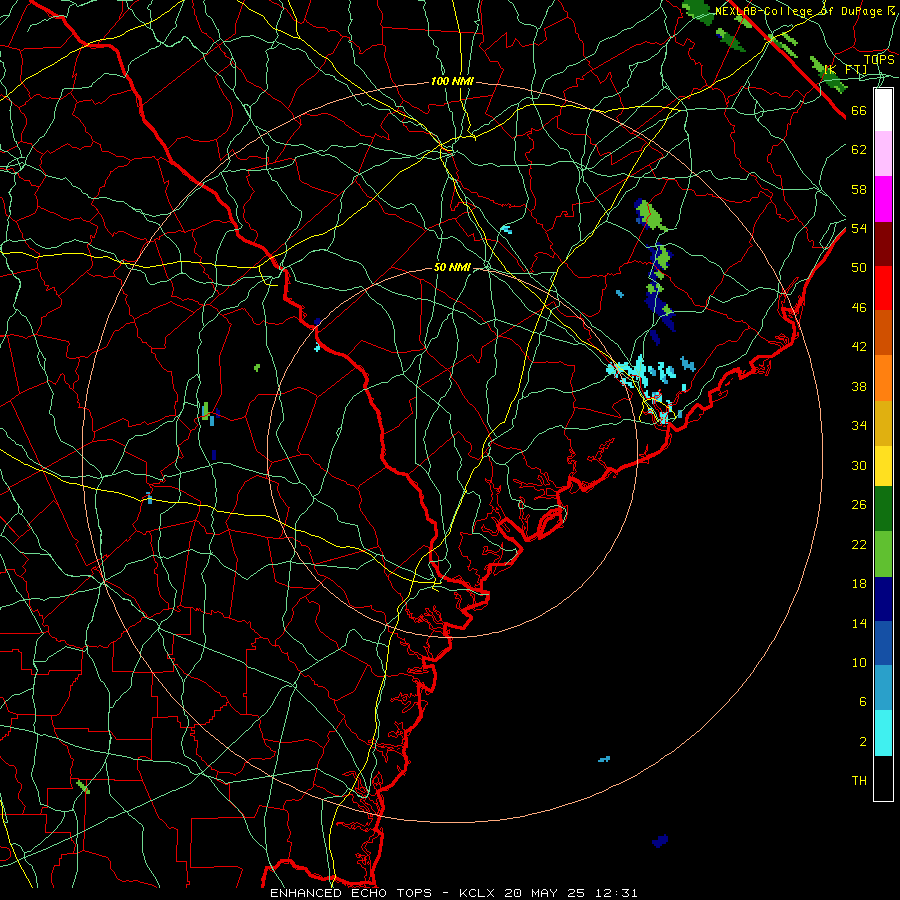Click the "50" legend value

pyautogui.click(x=859, y=267)
